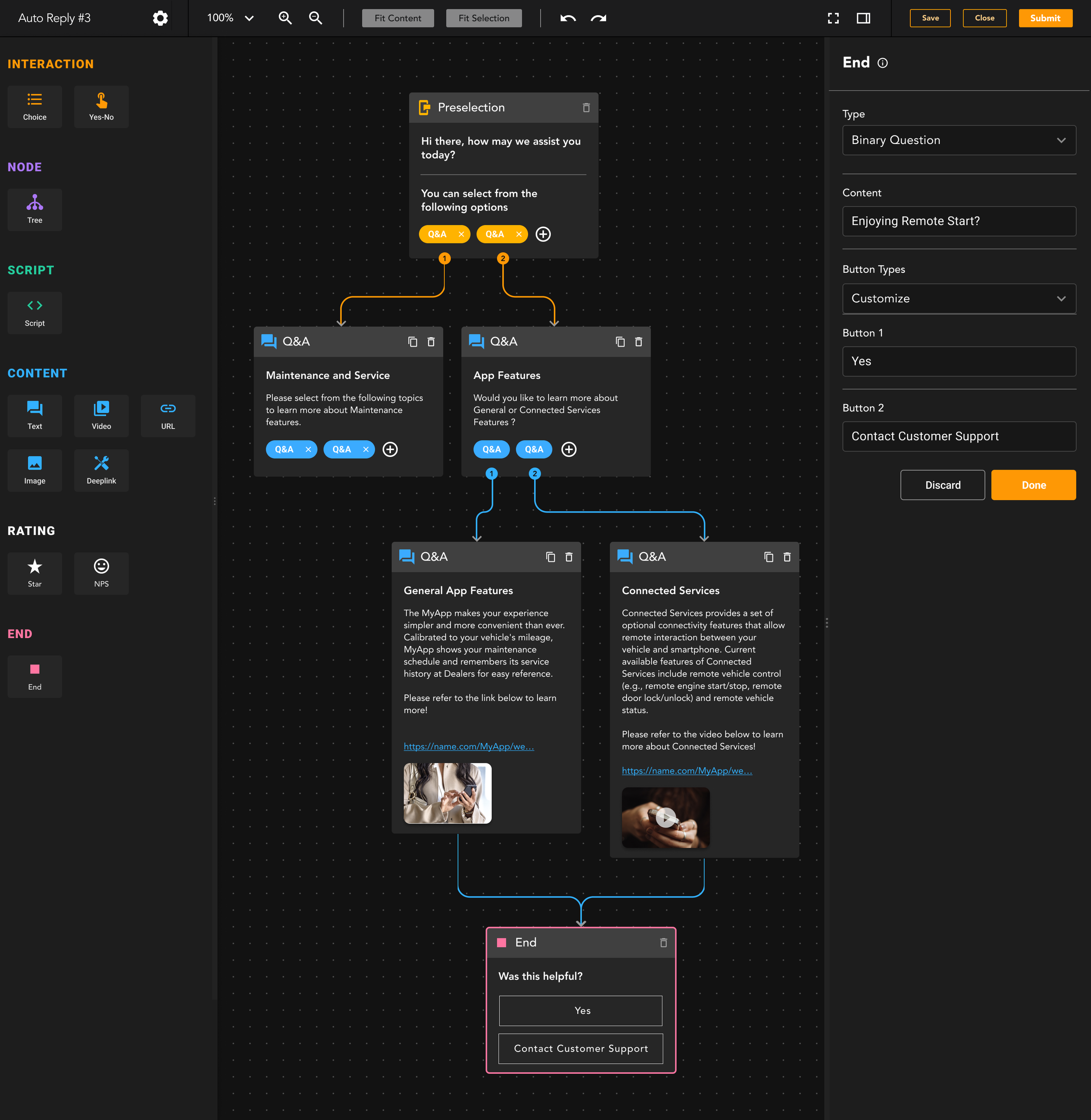The image size is (1091, 1120).
Task: Select the Yes-No interaction element
Action: (101, 107)
